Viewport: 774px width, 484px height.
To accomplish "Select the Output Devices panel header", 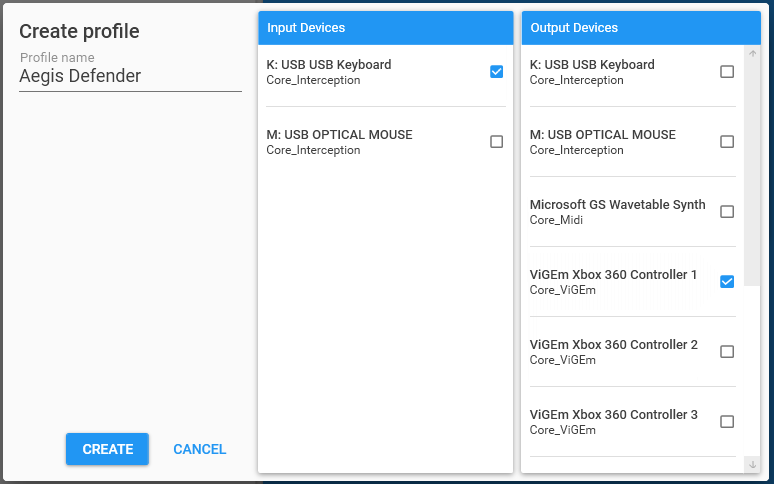I will (x=640, y=28).
